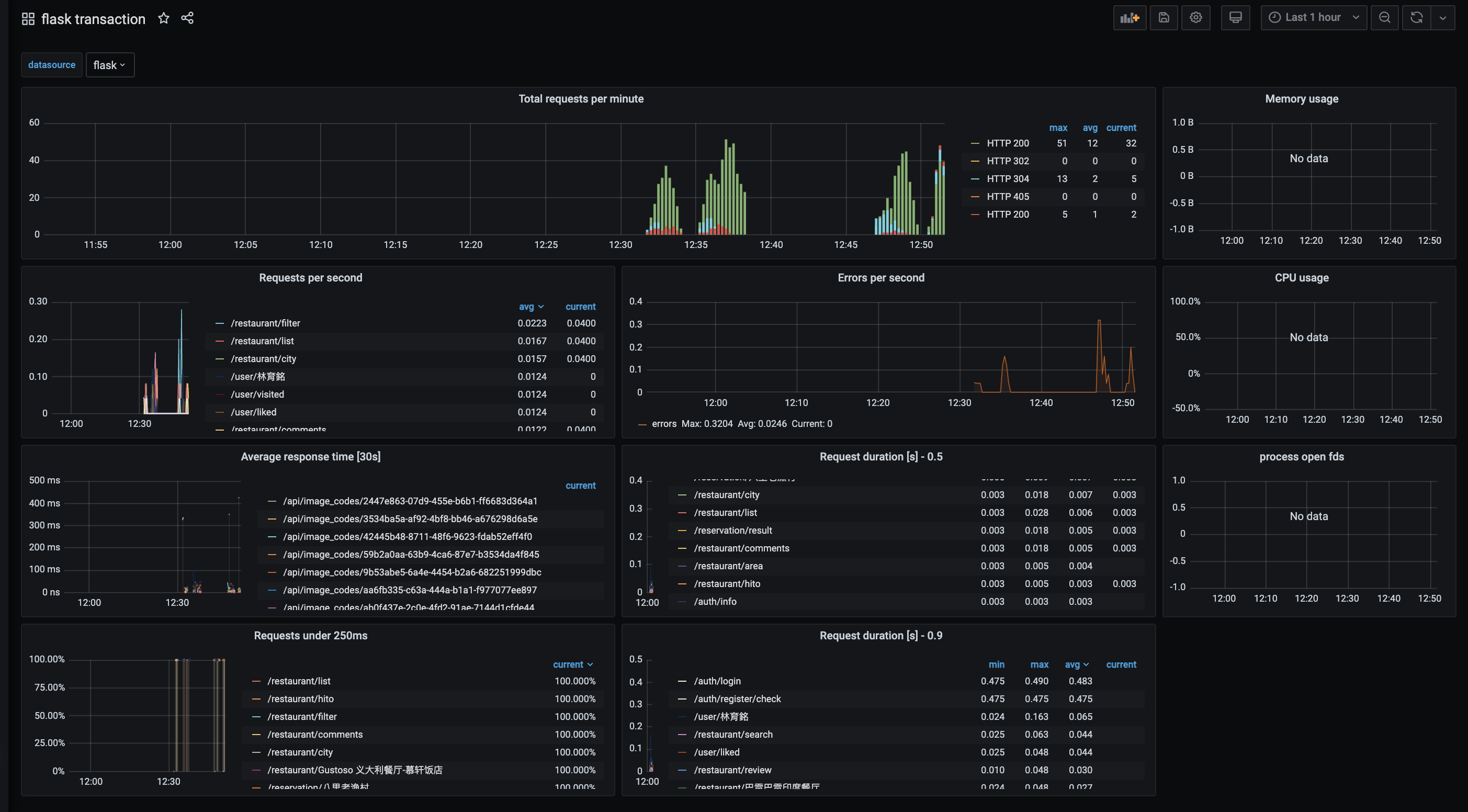Sort Request duration 0.9 by current

[1121, 664]
